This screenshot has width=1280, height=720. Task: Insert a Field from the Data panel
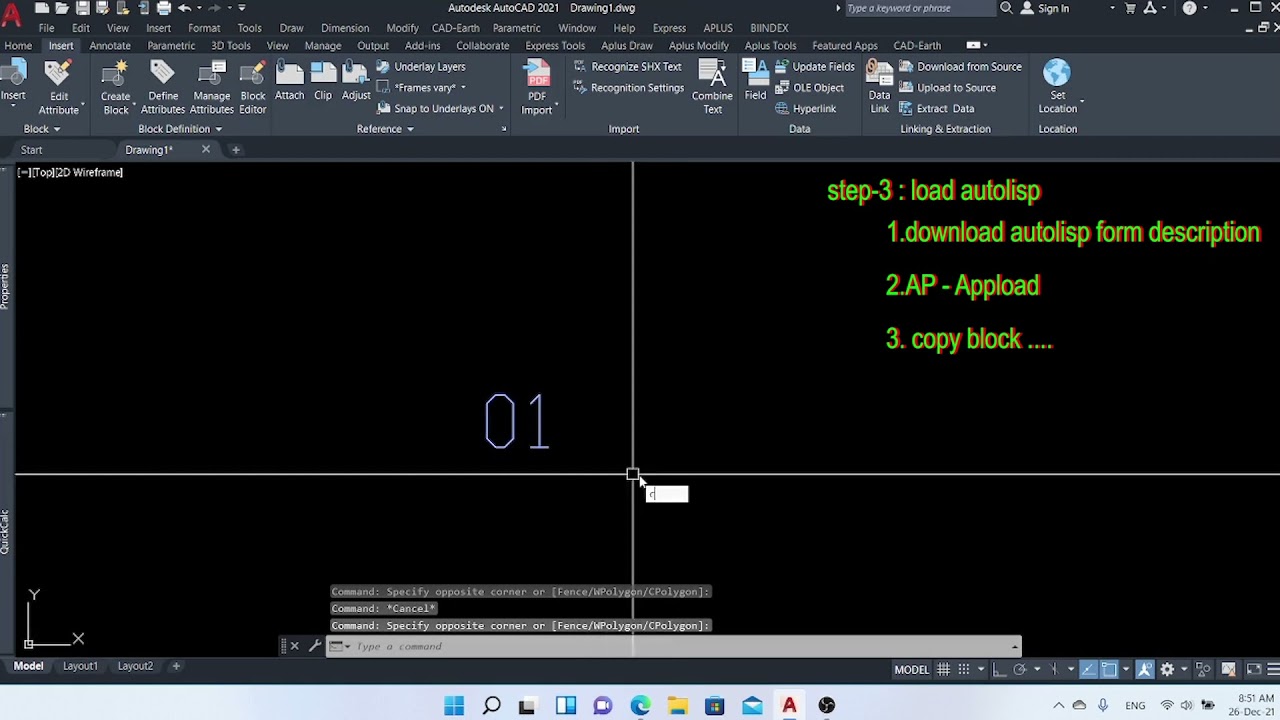tap(755, 81)
